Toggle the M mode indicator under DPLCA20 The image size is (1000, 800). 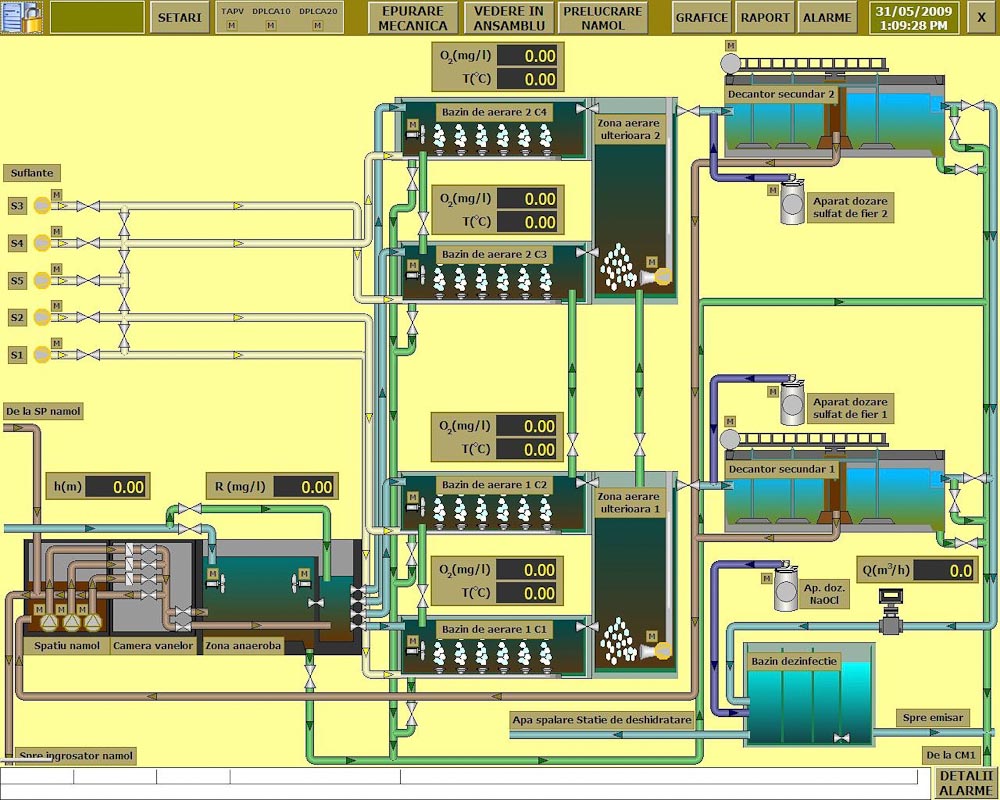[x=318, y=25]
